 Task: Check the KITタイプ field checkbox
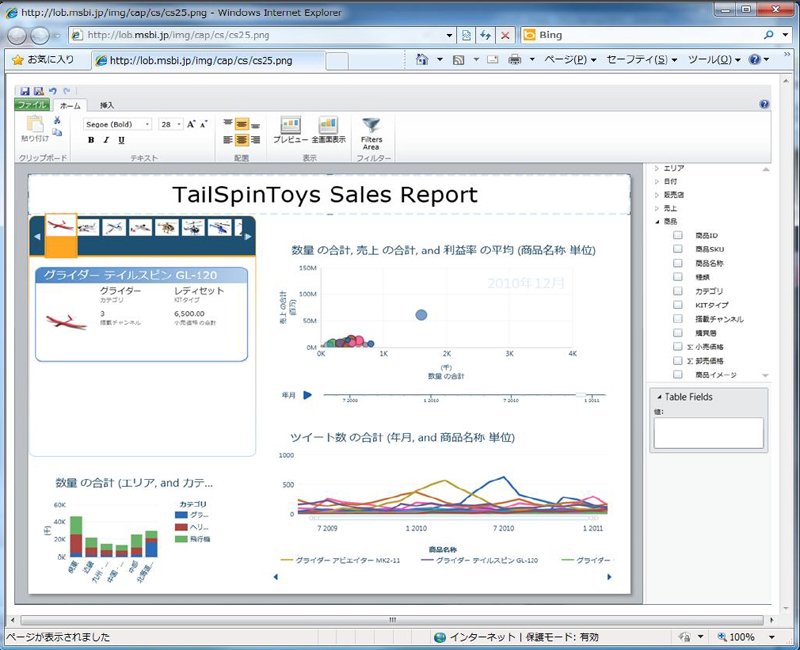point(678,305)
